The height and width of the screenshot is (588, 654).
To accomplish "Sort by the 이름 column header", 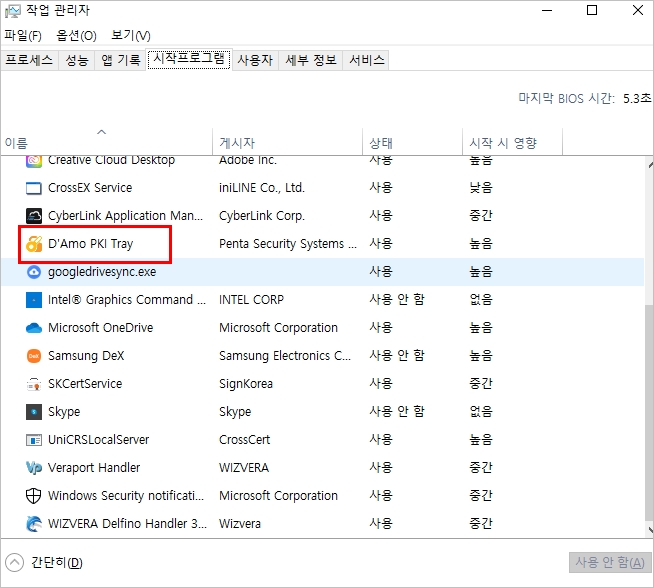I will [106, 143].
